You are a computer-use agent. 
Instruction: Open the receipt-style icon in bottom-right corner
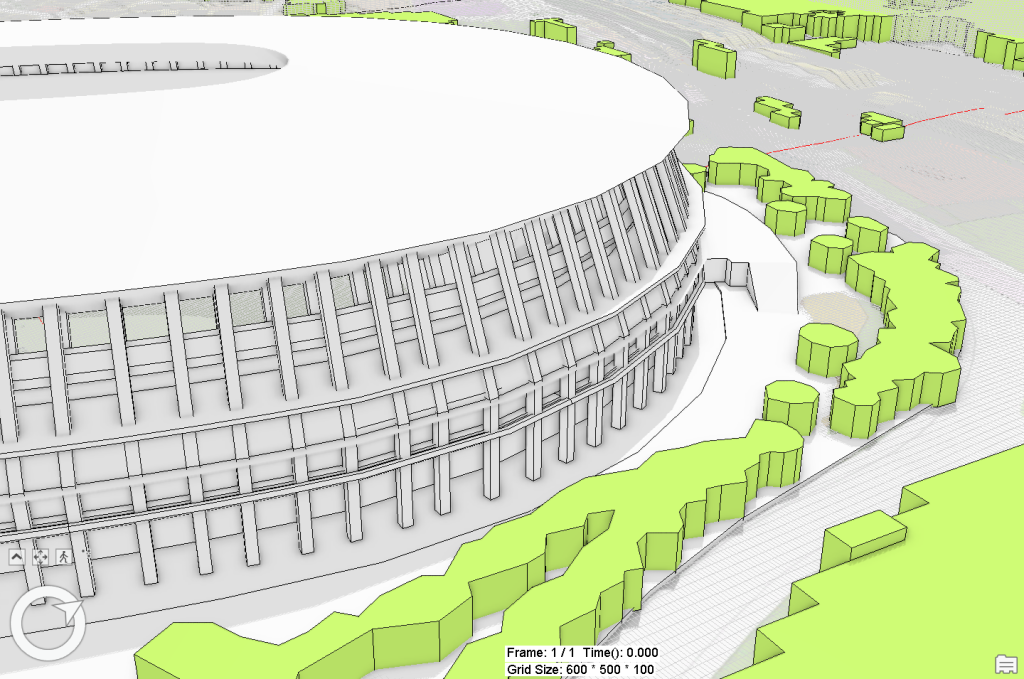point(1006,665)
